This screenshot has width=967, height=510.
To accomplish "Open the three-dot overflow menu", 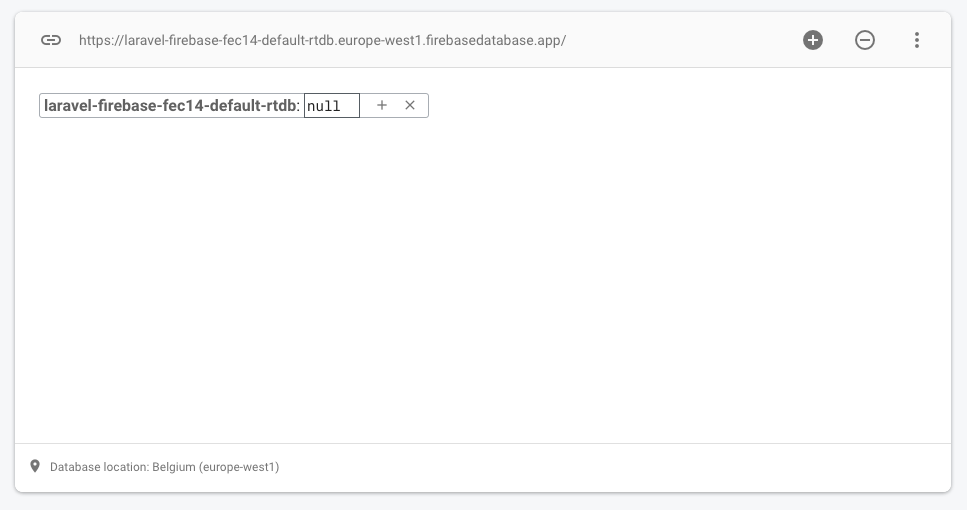I will [x=917, y=40].
